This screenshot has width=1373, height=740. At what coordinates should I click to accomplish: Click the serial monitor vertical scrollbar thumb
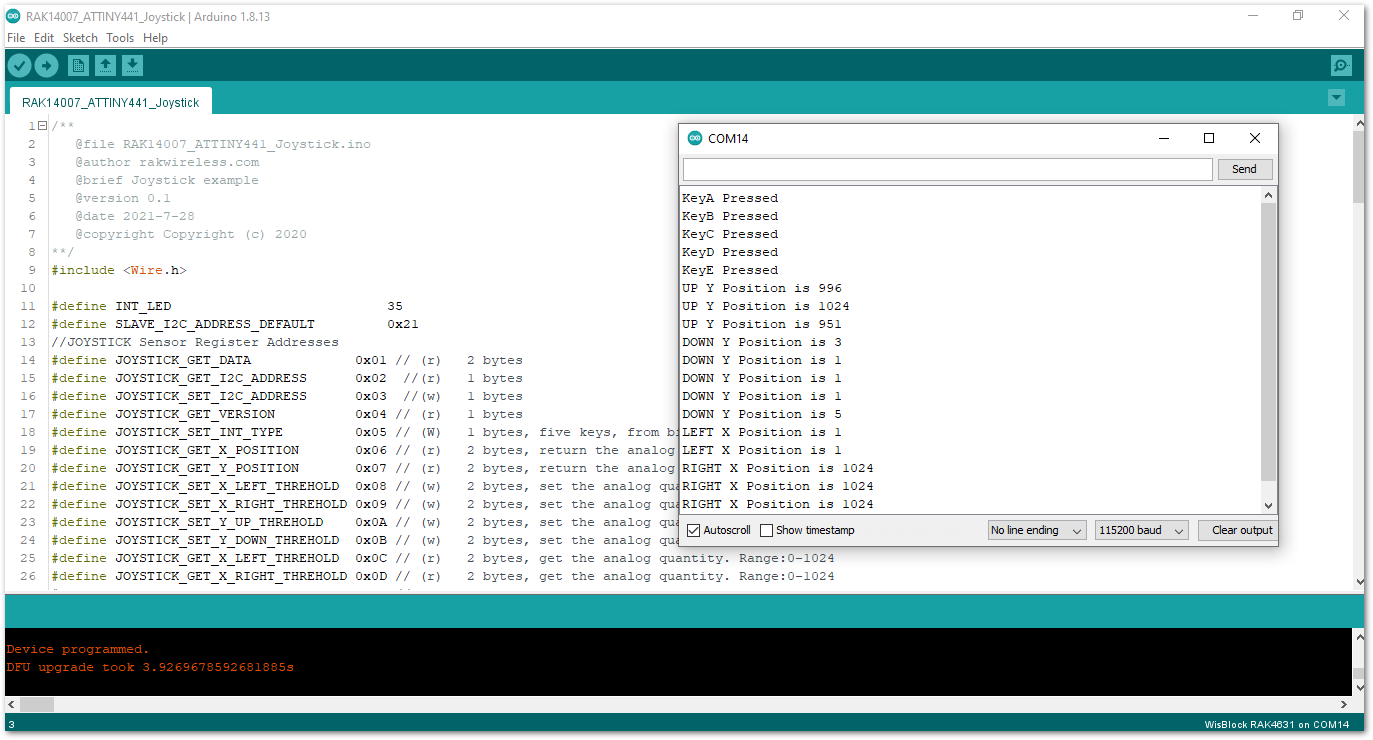tap(1269, 341)
